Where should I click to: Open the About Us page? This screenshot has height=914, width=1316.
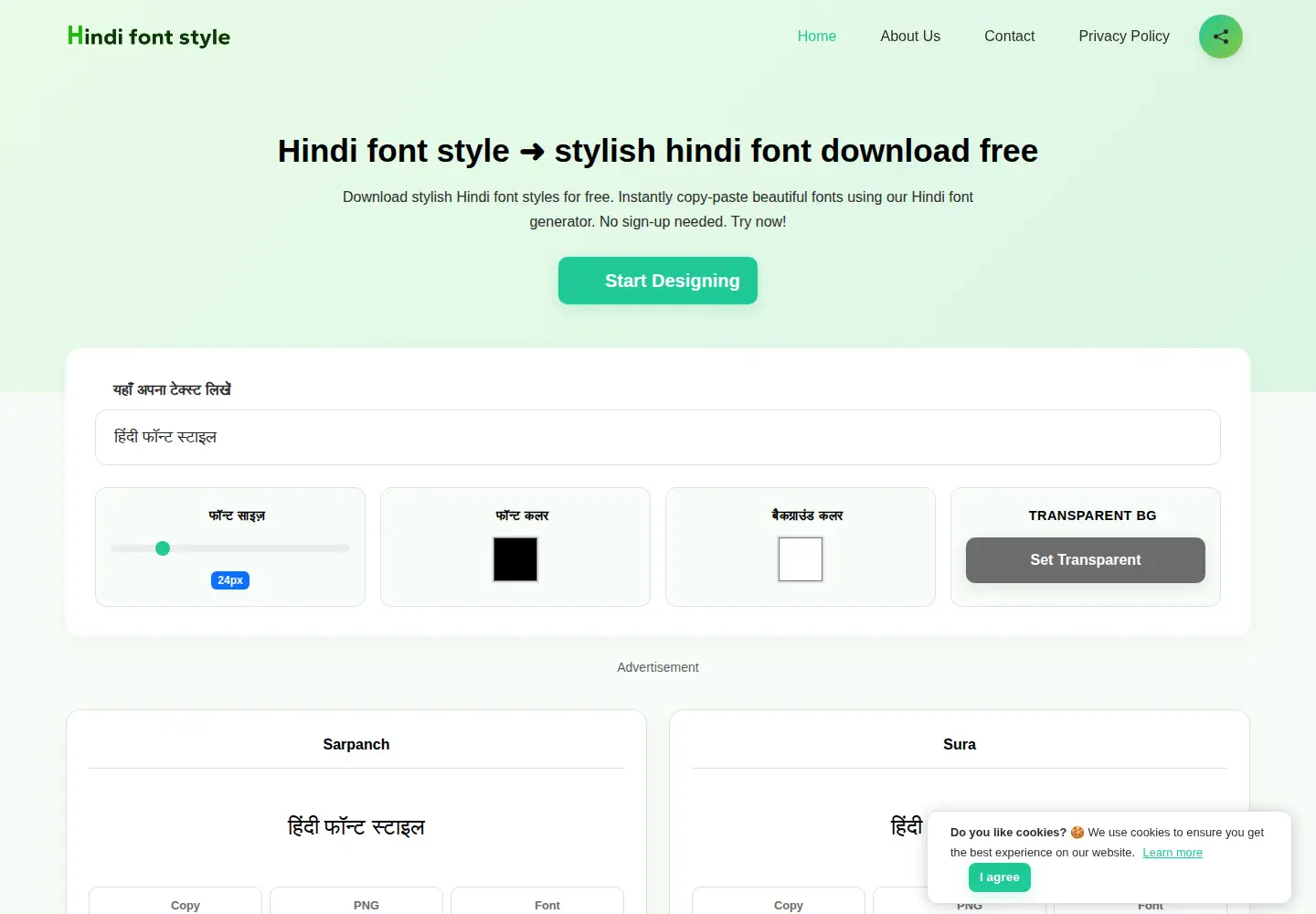point(910,37)
